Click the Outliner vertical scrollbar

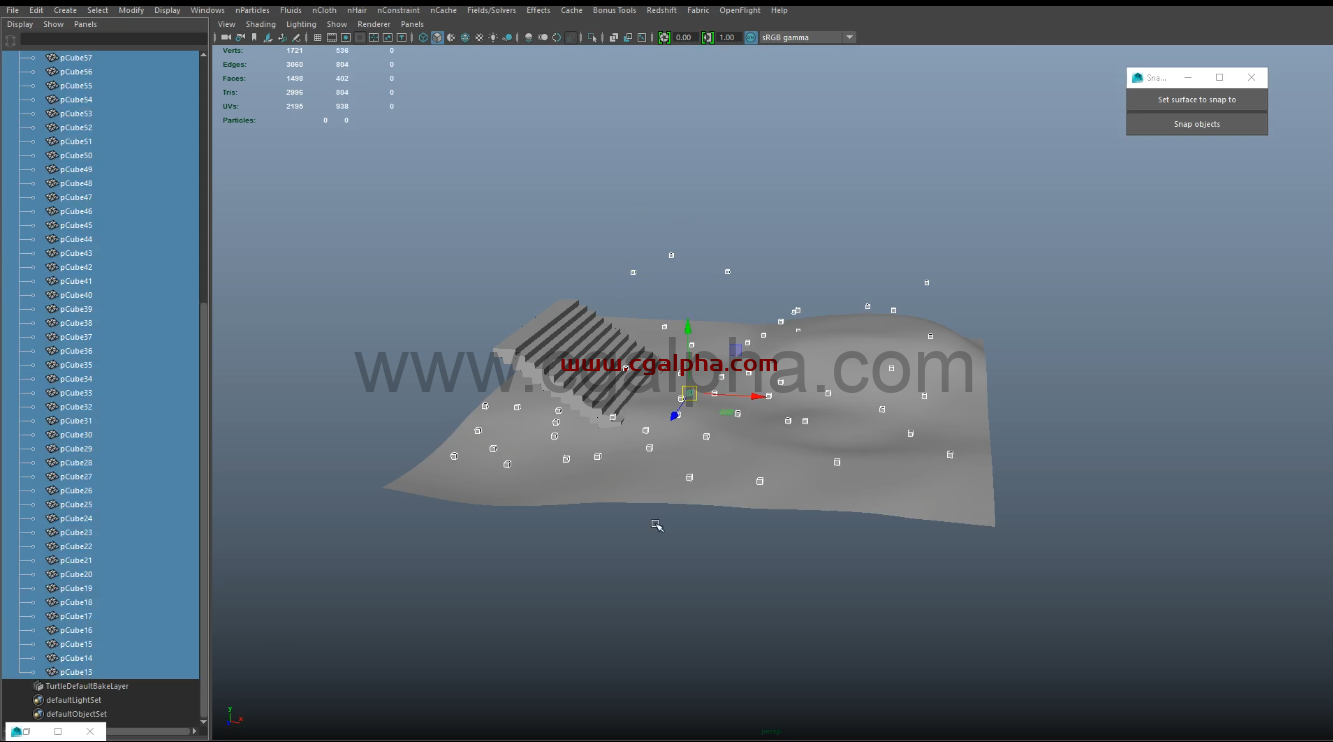(x=205, y=510)
